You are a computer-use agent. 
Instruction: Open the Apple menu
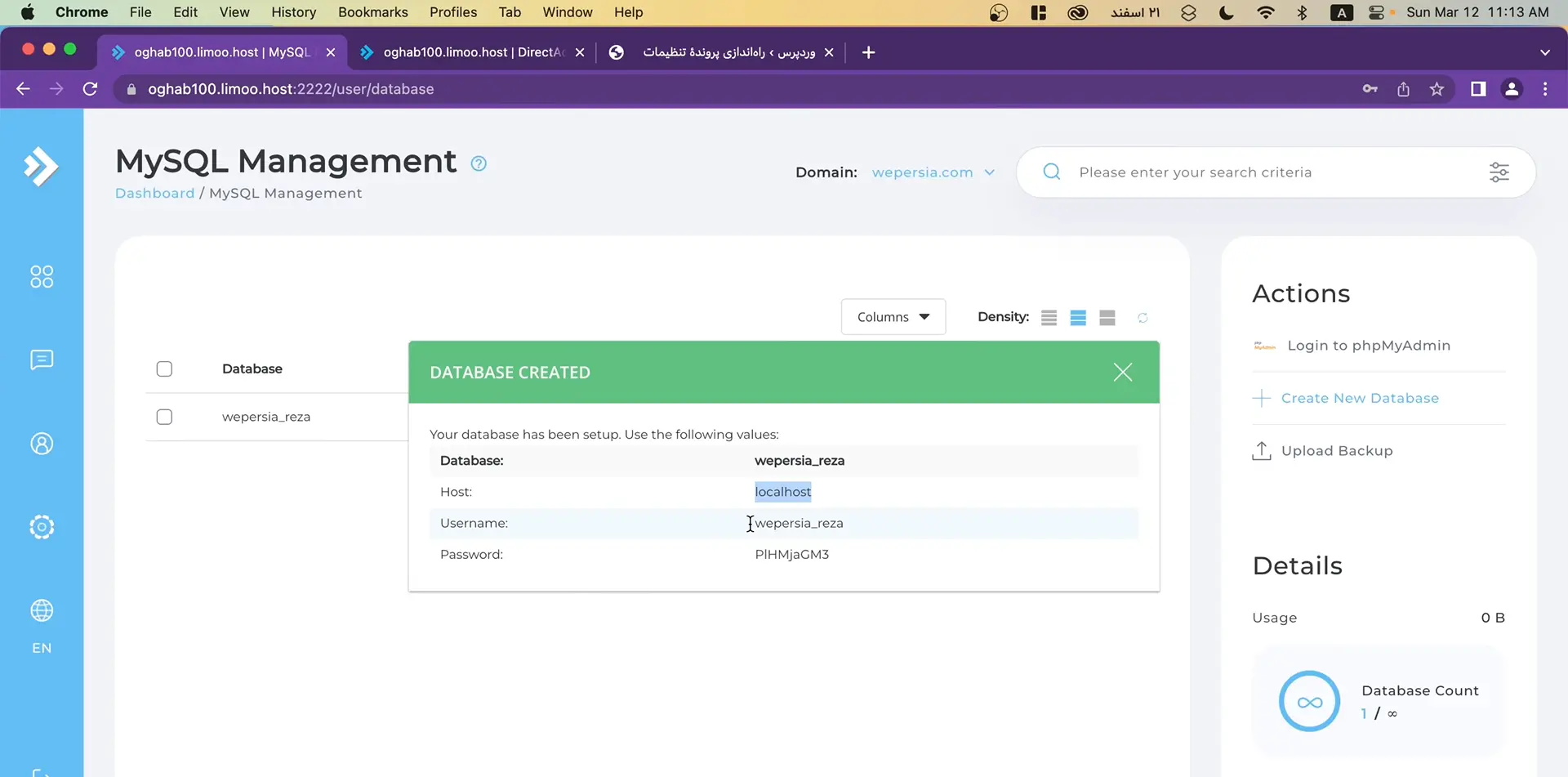(x=28, y=12)
